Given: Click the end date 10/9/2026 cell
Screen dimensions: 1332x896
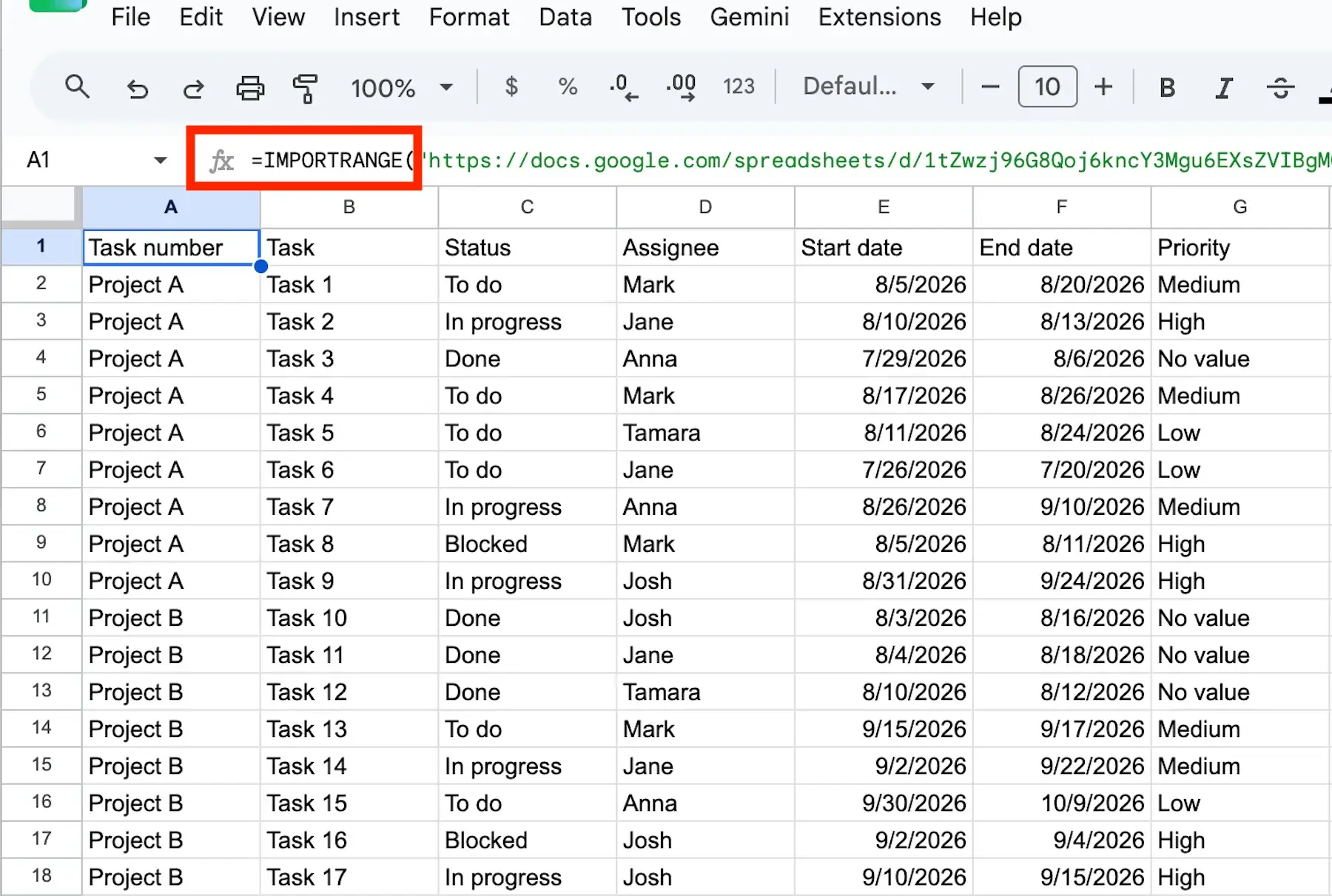Looking at the screenshot, I should tap(1062, 803).
